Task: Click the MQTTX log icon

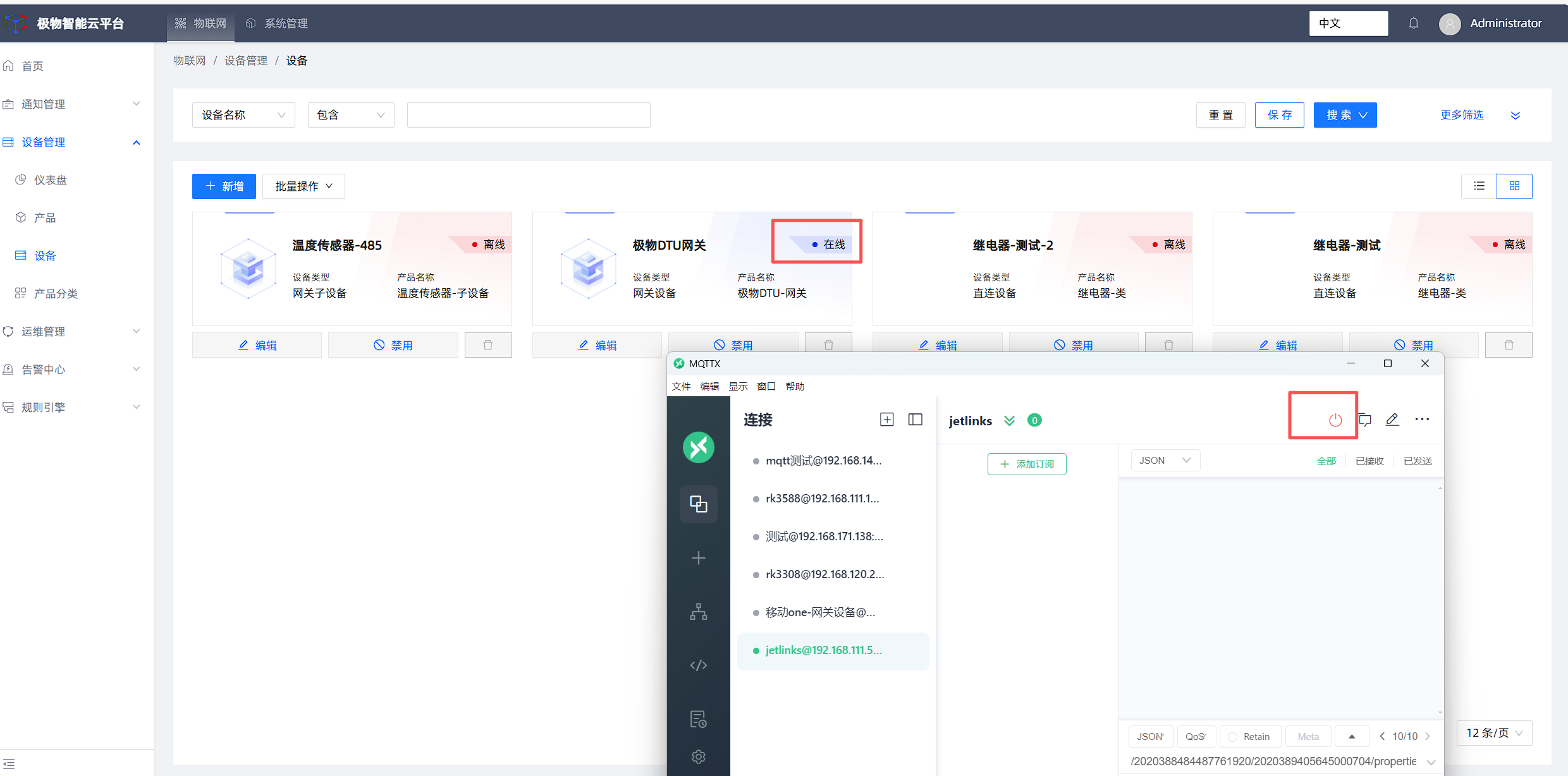Action: (698, 719)
